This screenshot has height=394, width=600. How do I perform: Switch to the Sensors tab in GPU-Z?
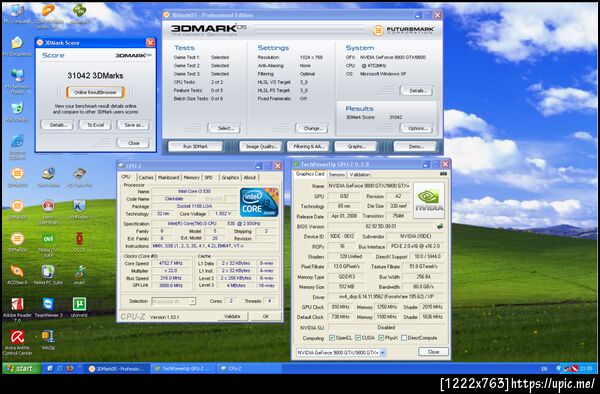(x=337, y=174)
